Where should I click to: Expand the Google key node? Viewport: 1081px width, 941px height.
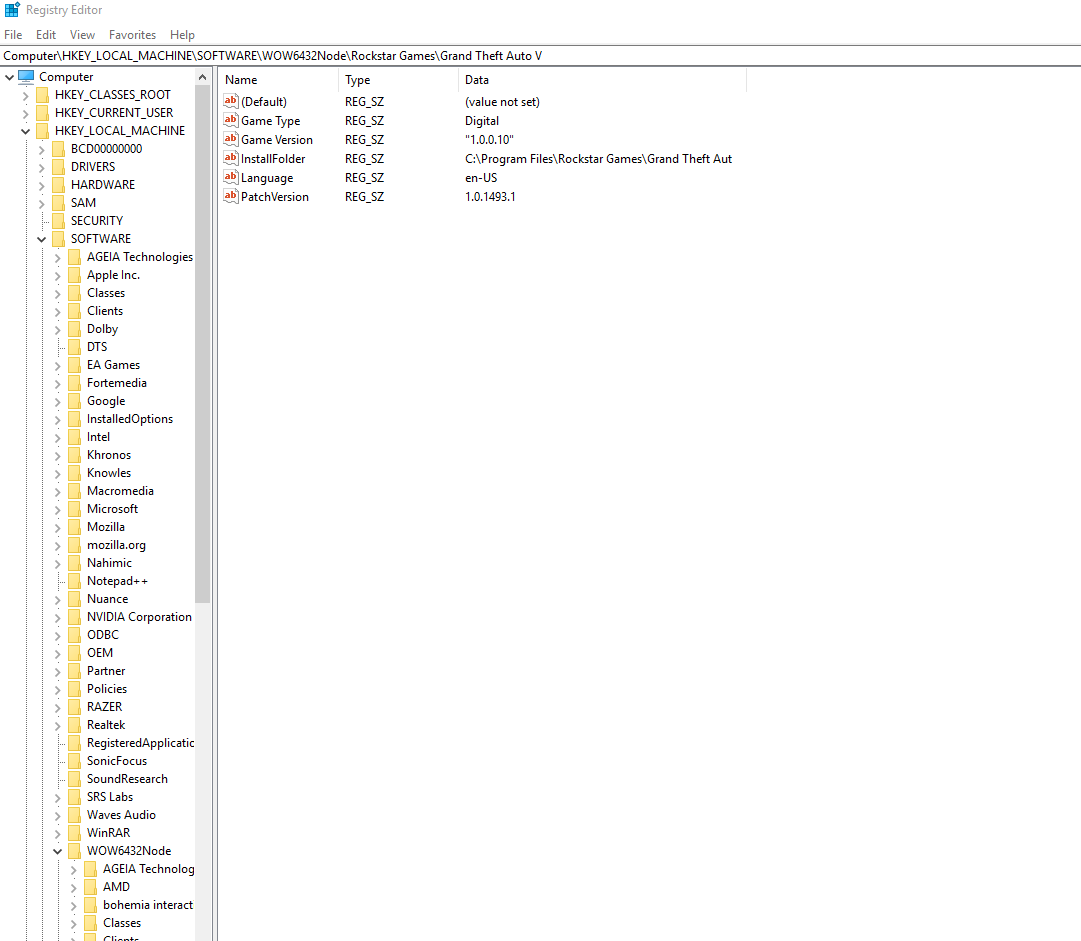coord(57,401)
